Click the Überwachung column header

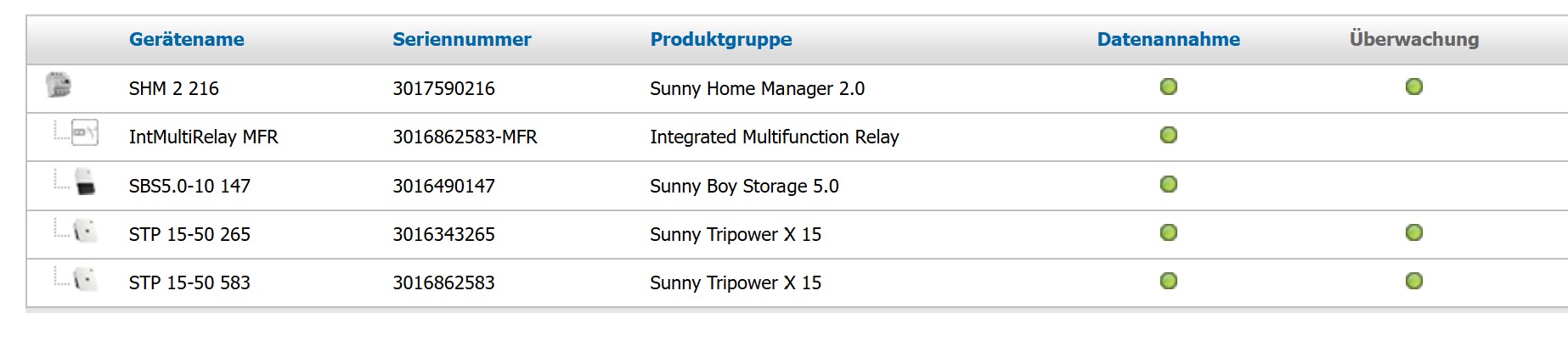tap(1414, 39)
